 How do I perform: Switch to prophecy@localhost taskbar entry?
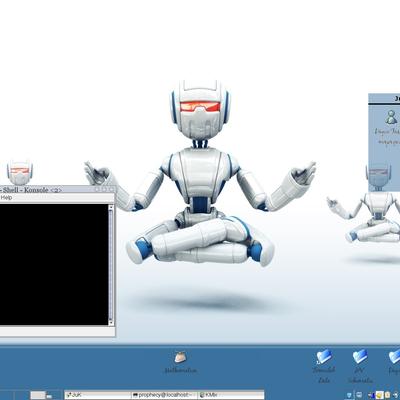click(x=165, y=395)
